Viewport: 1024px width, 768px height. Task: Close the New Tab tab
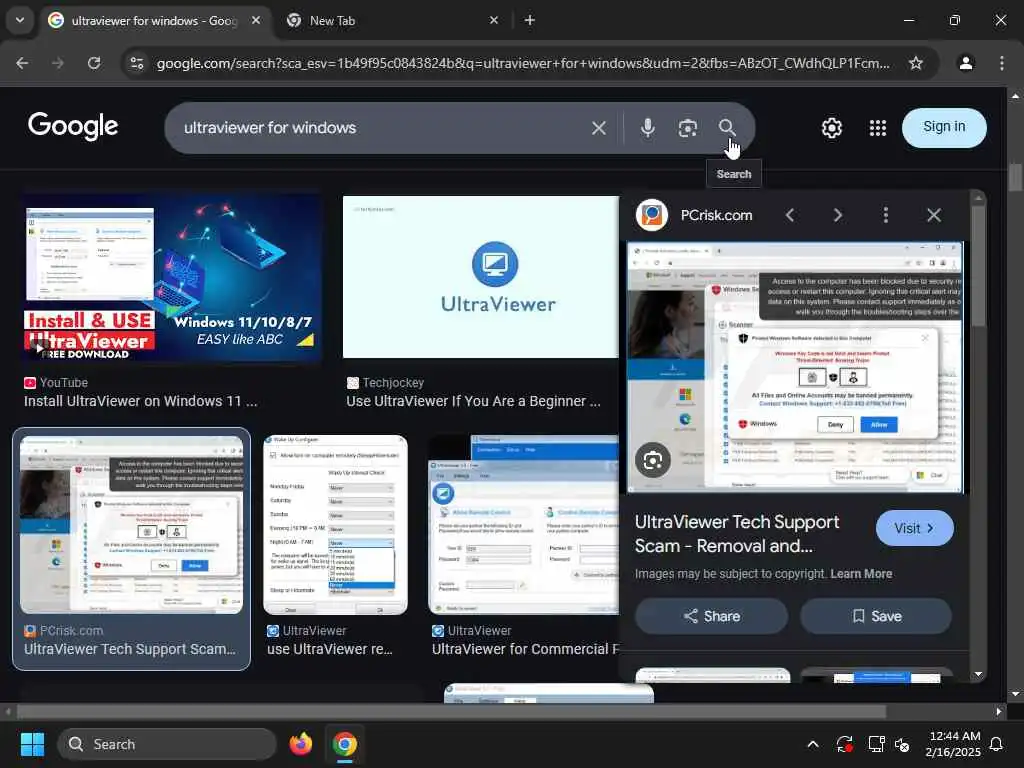494,20
